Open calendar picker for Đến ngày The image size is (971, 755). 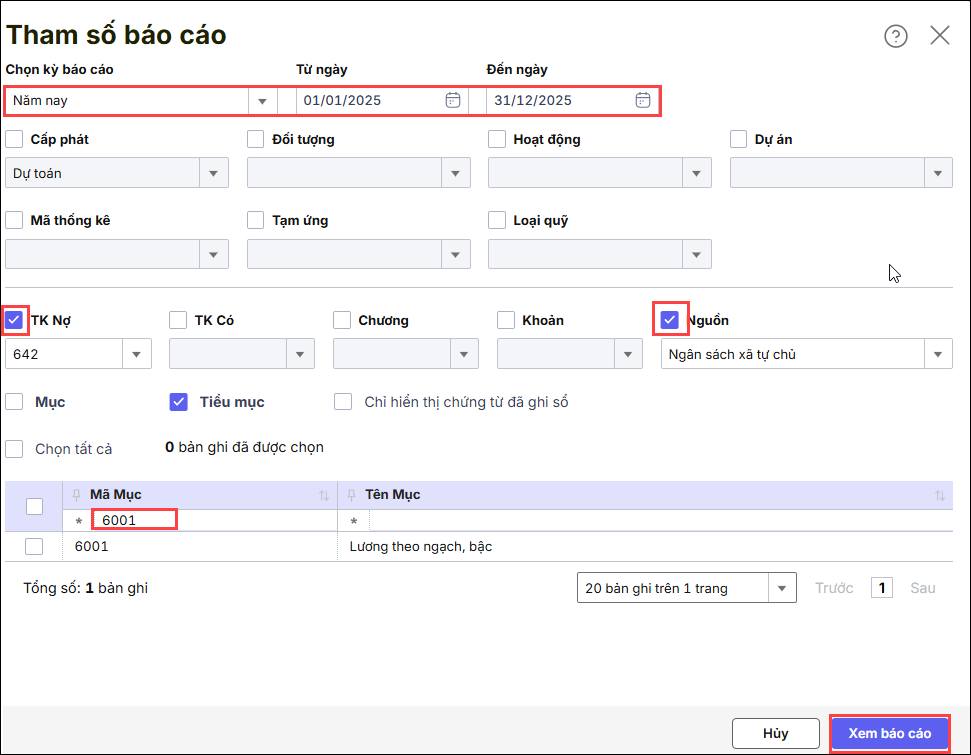[x=643, y=100]
